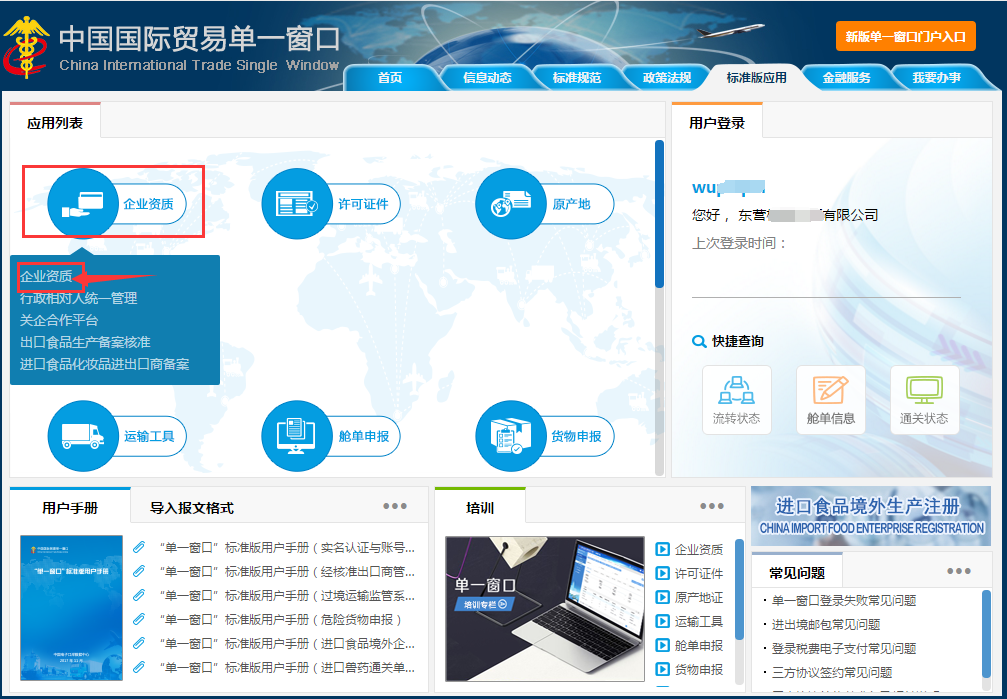This screenshot has height=699, width=1007.
Task: Click paperclip icon for 进口兽药通关单 manual
Action: click(x=139, y=668)
